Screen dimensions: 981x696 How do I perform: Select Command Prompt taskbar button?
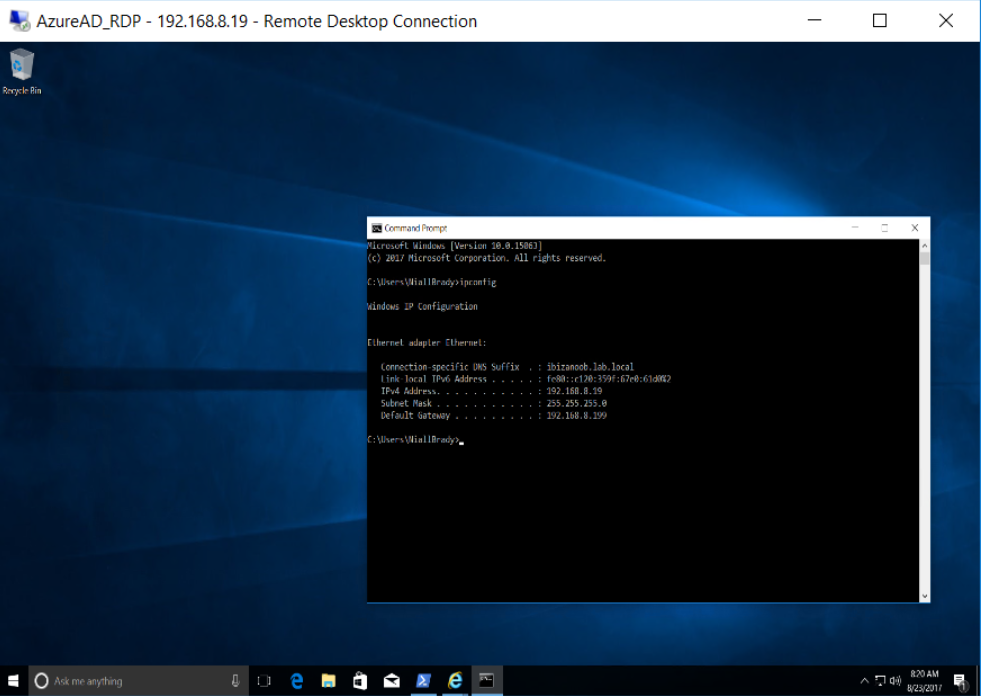coord(486,681)
